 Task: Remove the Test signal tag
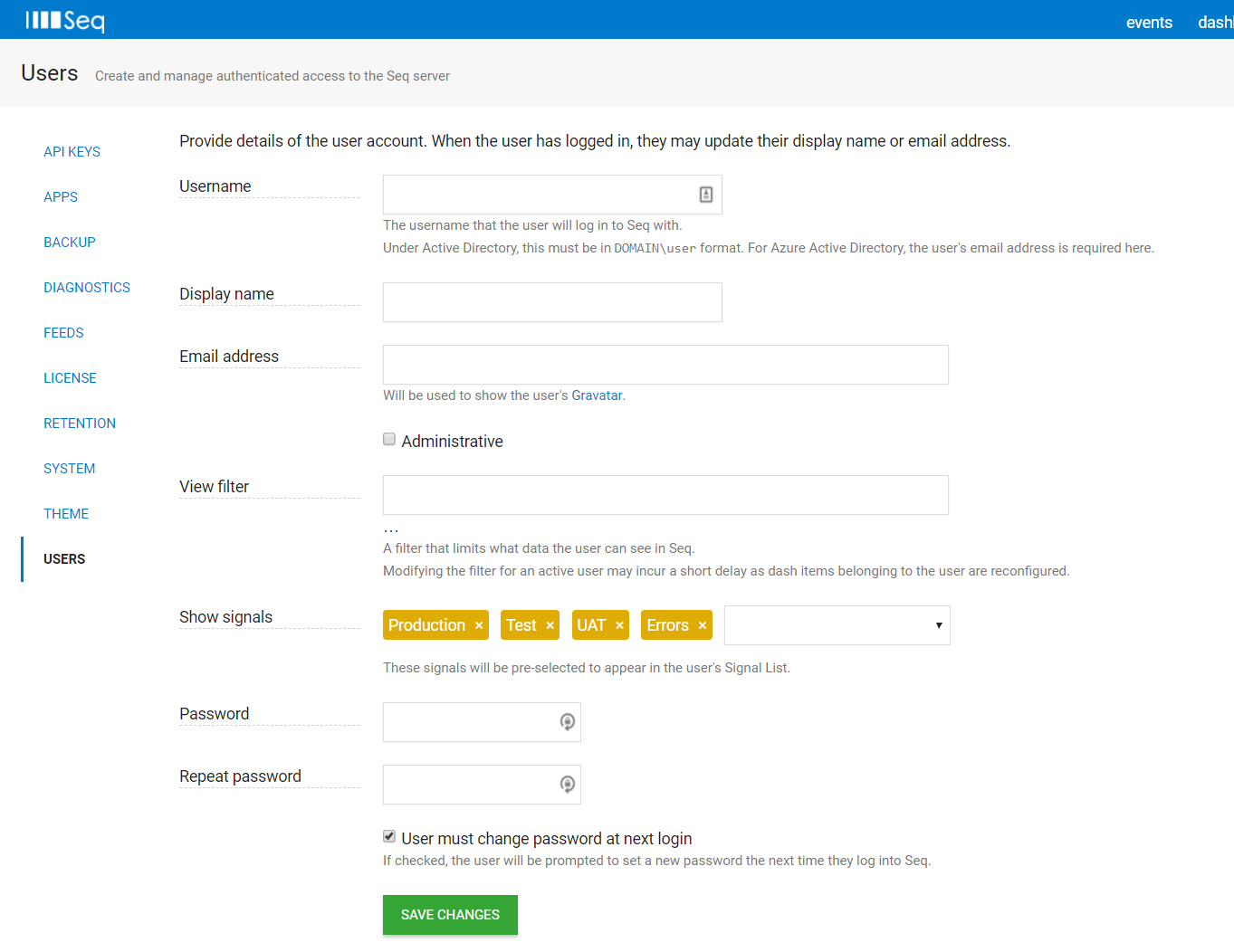[550, 624]
